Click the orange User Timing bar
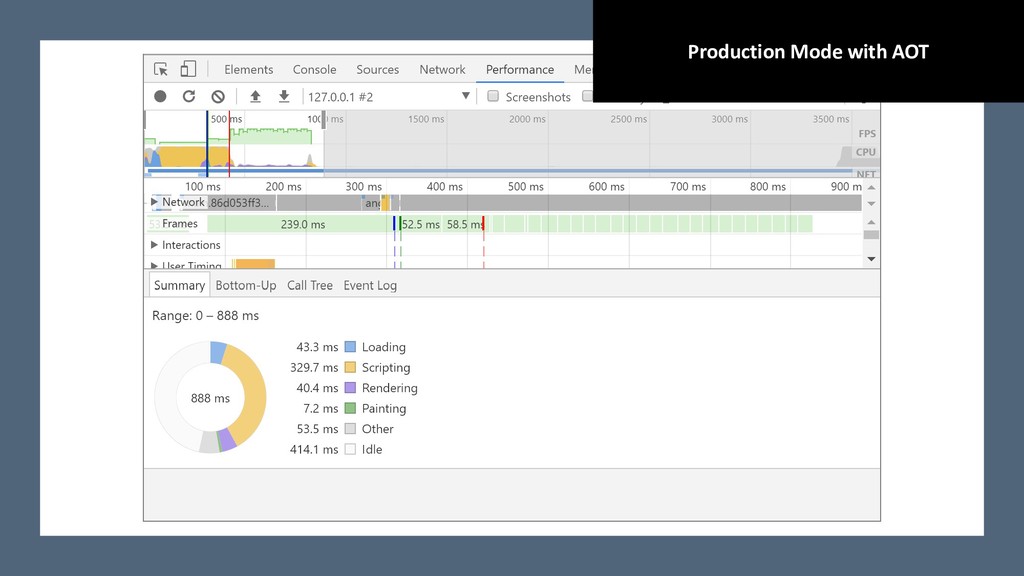This screenshot has width=1024, height=576. (x=255, y=264)
